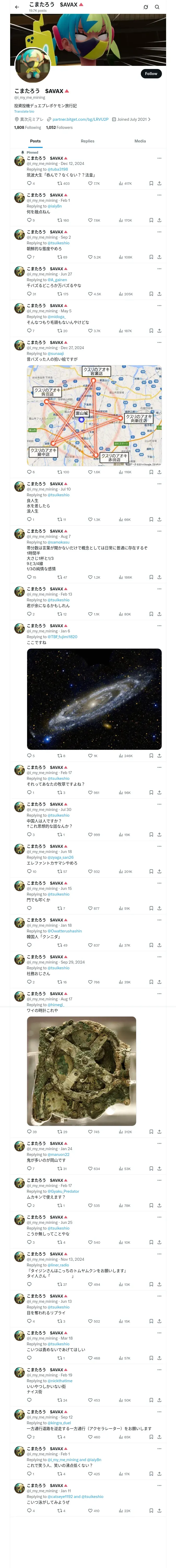This screenshot has height=1568, width=176.
Task: Follow this profile with the Follow button
Action: pos(150,74)
